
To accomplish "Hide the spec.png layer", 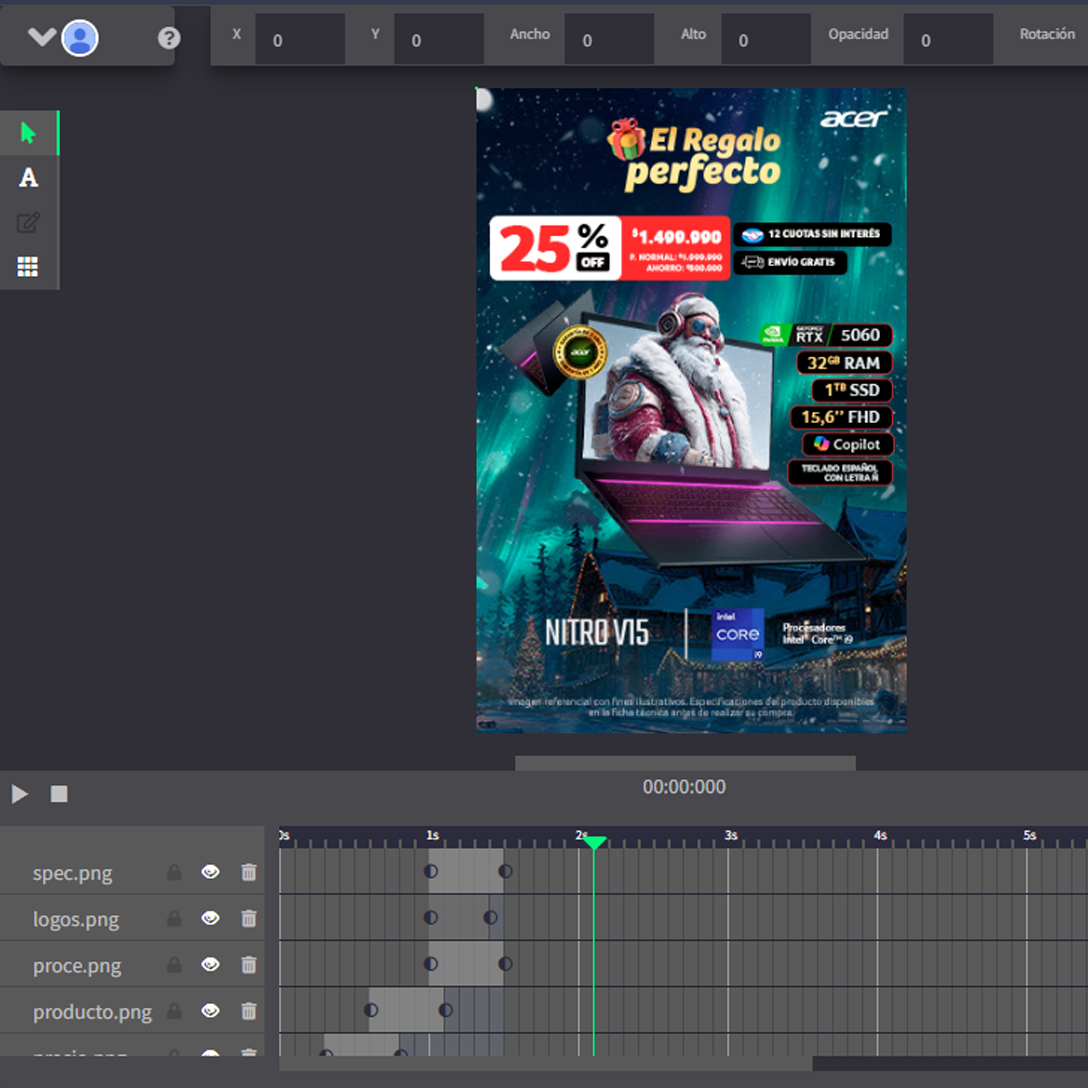I will click(210, 872).
